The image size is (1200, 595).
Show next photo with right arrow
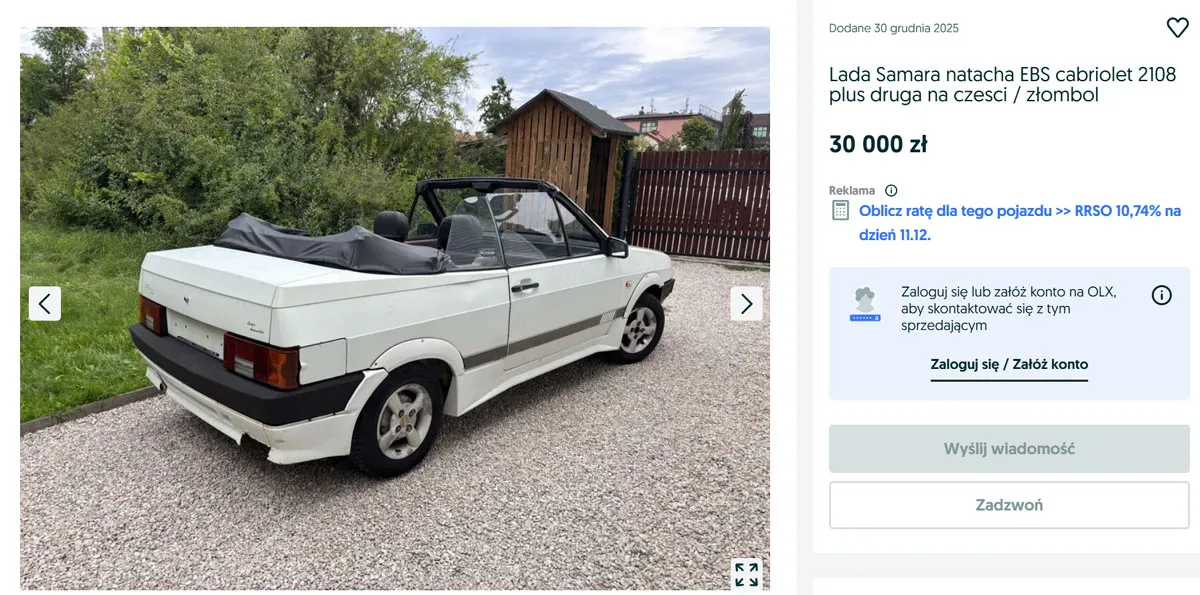point(746,304)
